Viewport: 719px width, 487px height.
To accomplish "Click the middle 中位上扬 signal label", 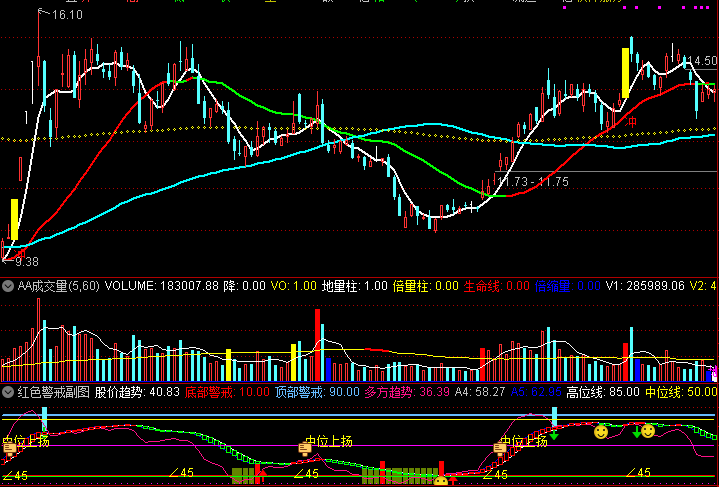I will pyautogui.click(x=329, y=441).
